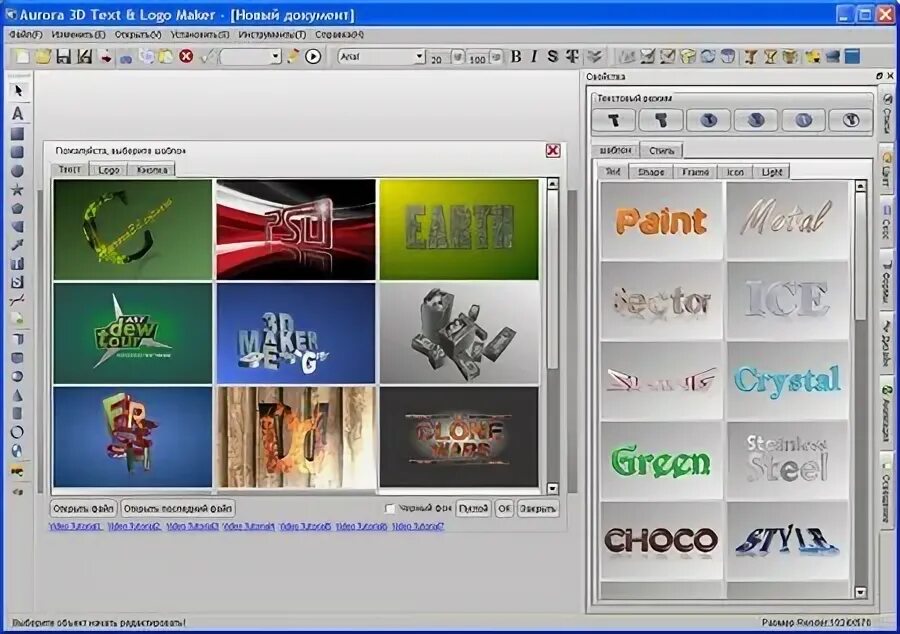Switch to the Стиль tab
Screen dimensions: 900x634
[x=661, y=150]
